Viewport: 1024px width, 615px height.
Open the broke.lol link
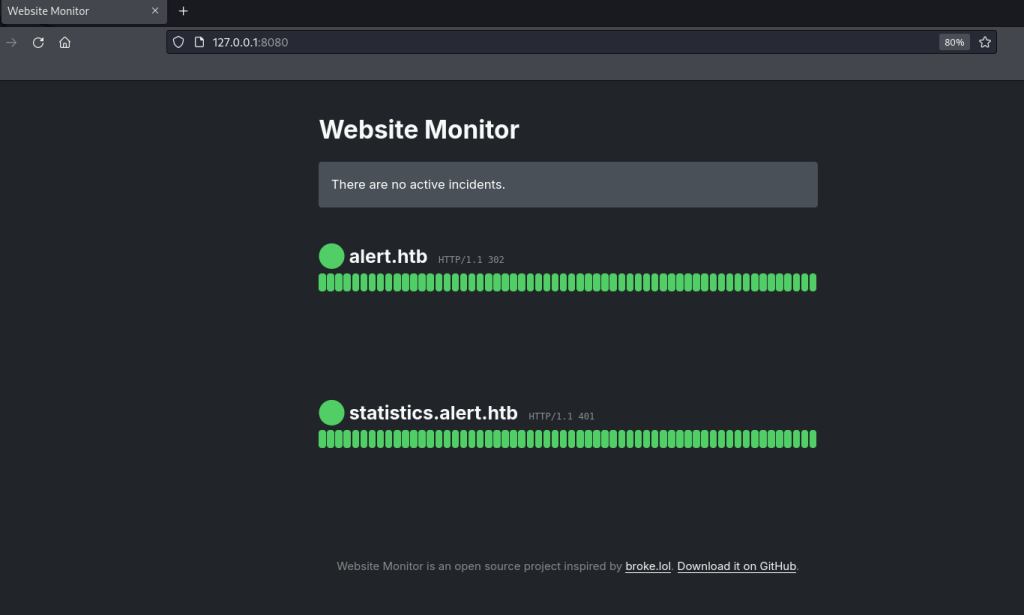(648, 567)
